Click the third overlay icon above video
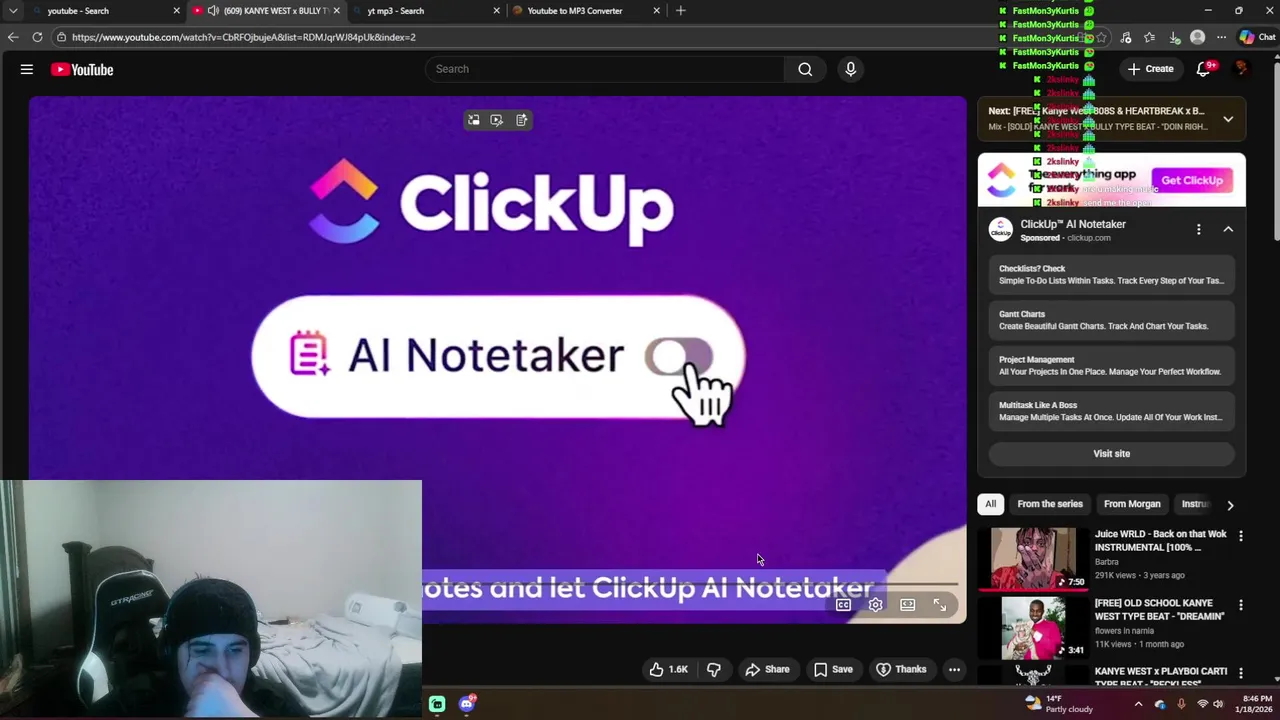The height and width of the screenshot is (720, 1280). [522, 120]
